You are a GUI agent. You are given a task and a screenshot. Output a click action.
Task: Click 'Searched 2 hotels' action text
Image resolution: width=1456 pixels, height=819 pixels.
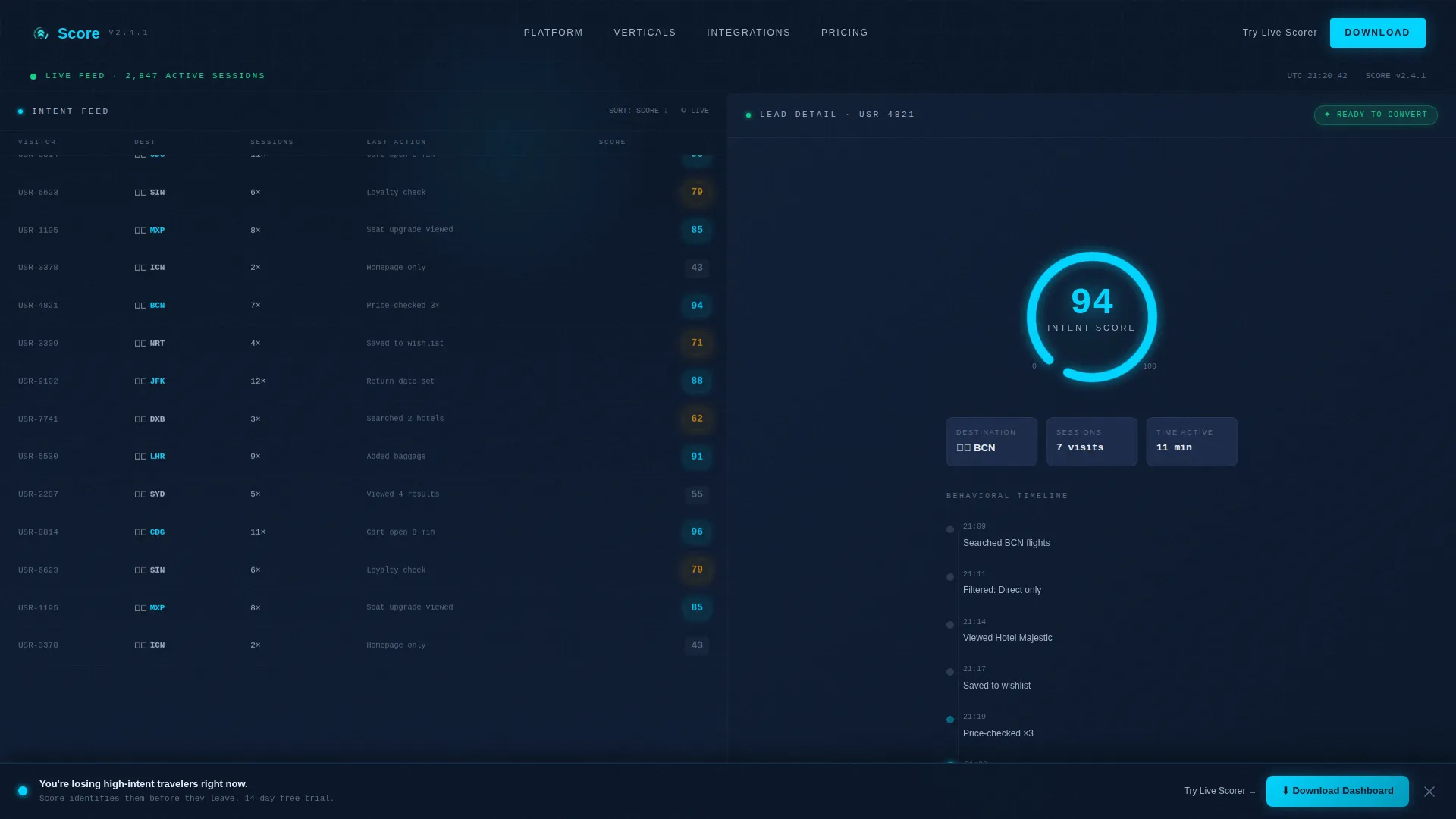(x=405, y=419)
